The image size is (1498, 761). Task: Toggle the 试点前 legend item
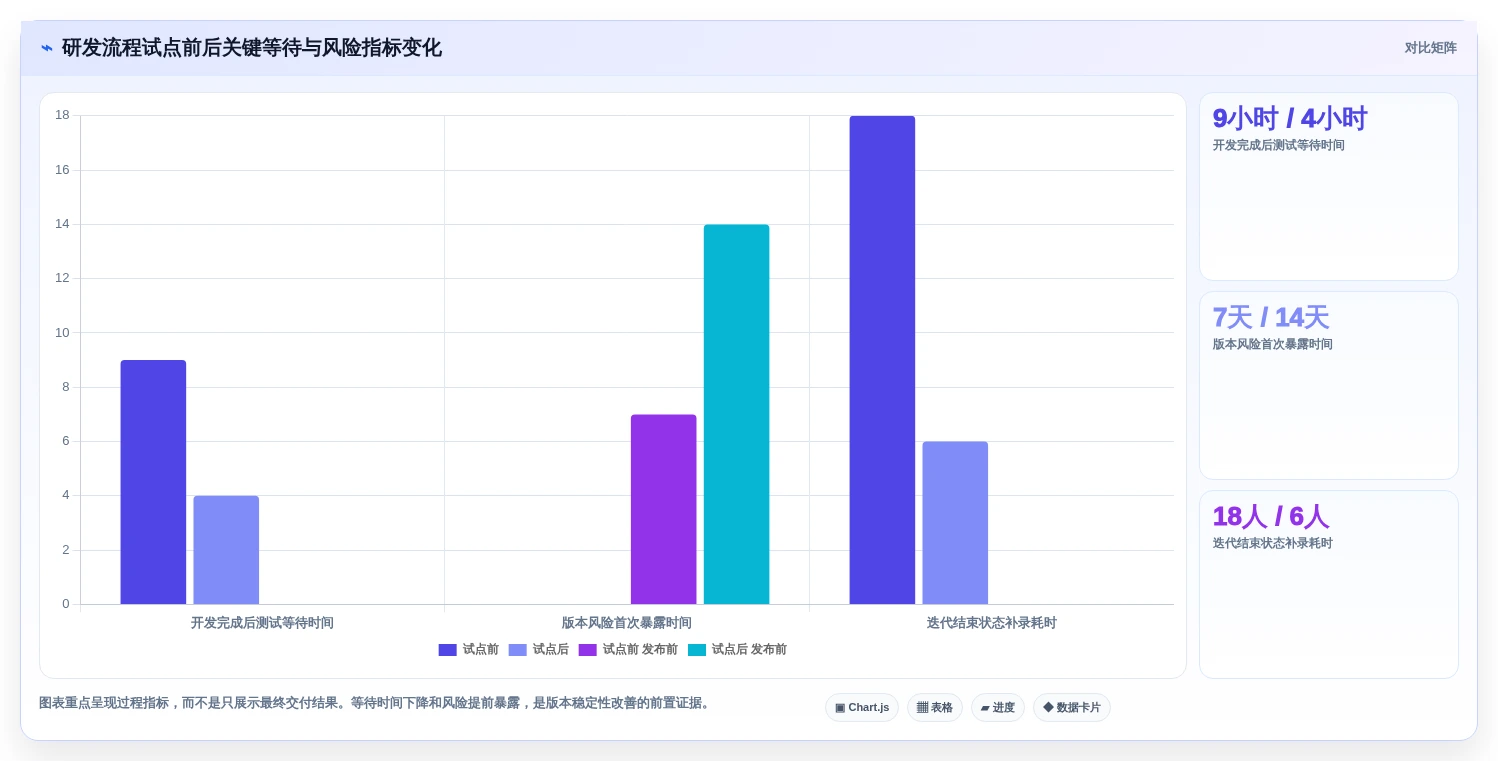click(469, 650)
